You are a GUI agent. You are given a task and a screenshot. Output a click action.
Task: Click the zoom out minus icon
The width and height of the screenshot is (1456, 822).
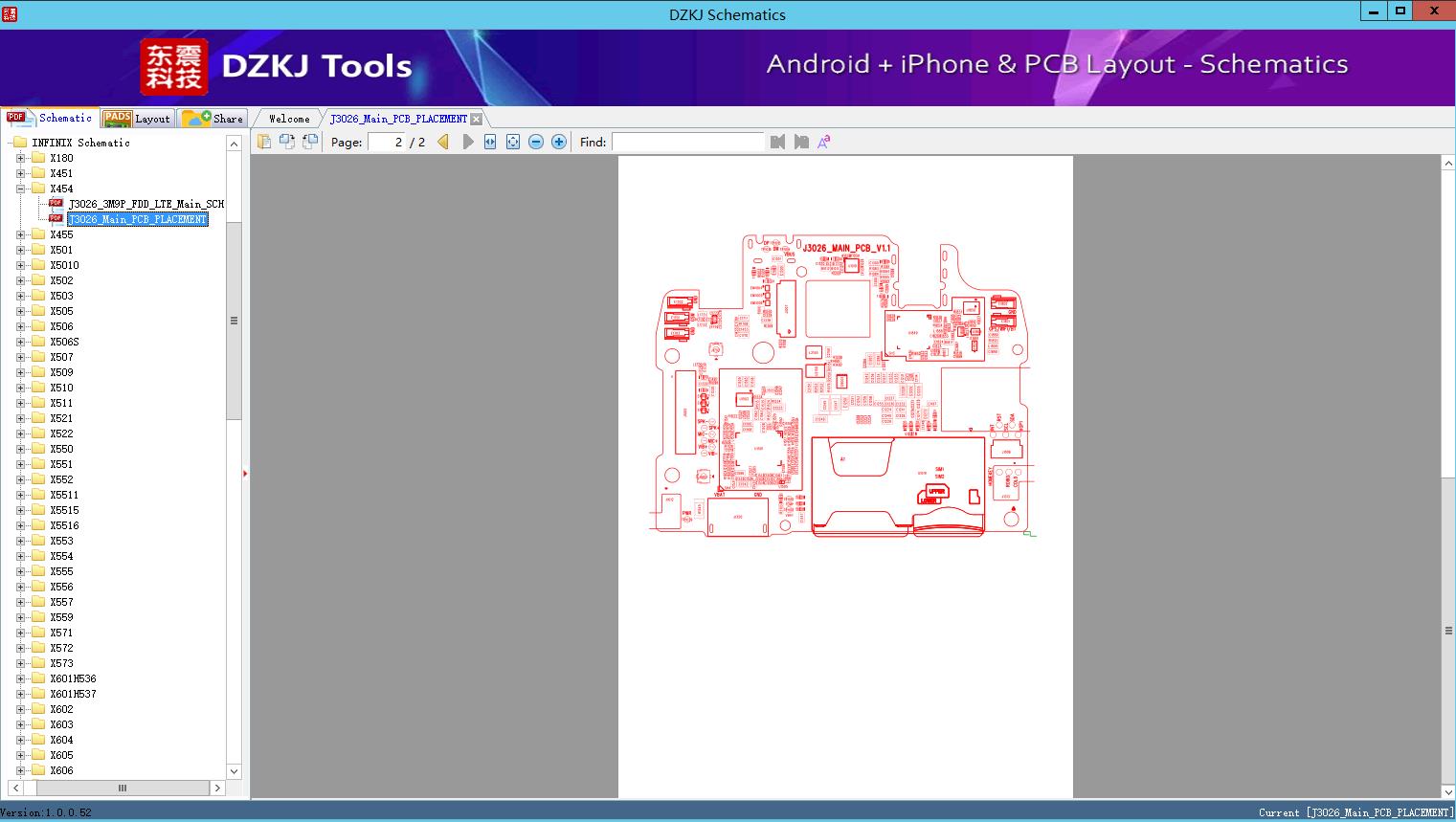click(536, 142)
